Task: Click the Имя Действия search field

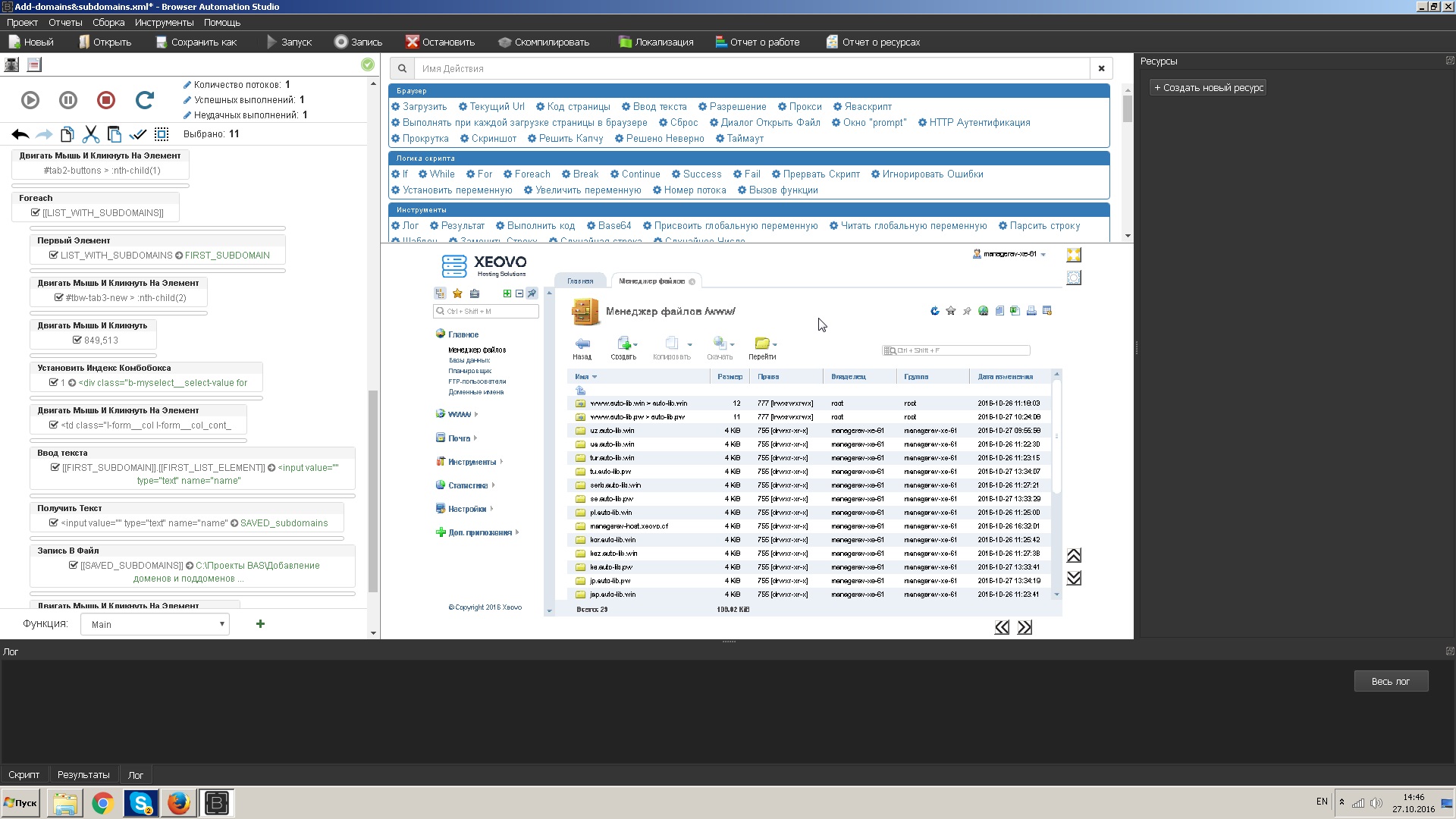Action: point(751,69)
